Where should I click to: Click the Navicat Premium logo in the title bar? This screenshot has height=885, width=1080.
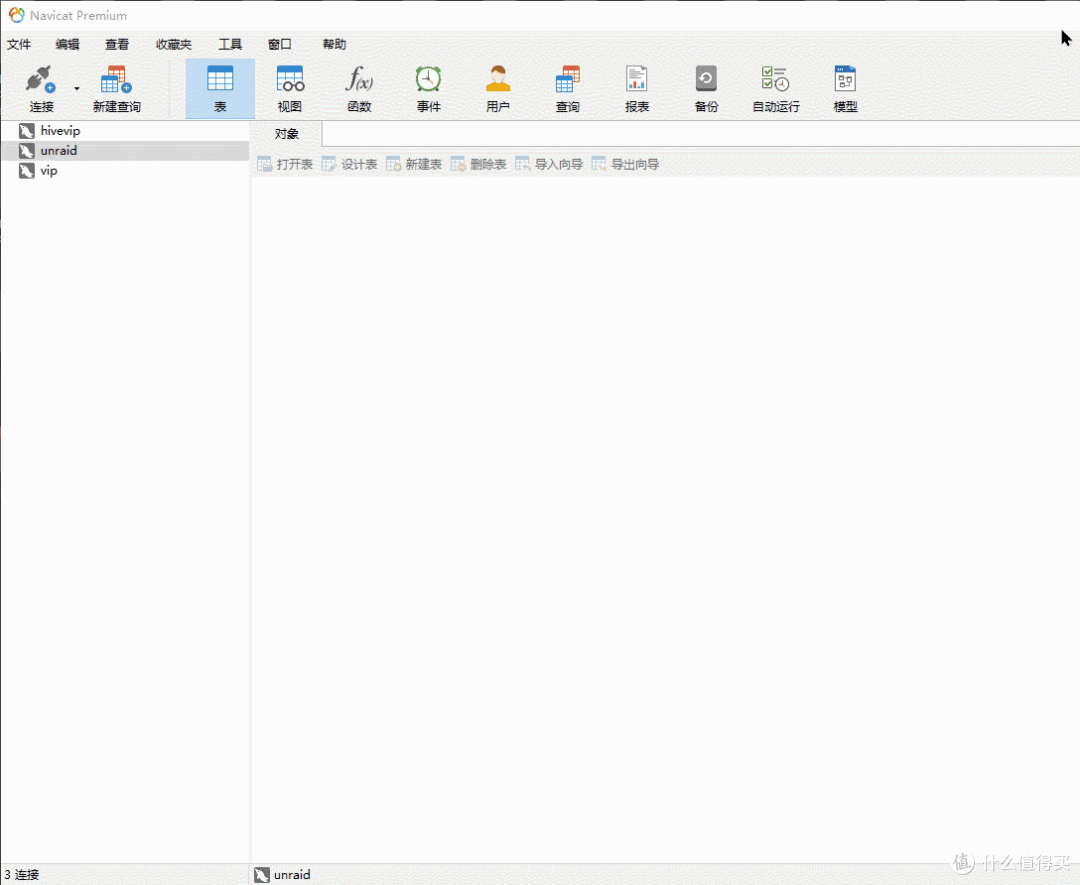point(17,15)
